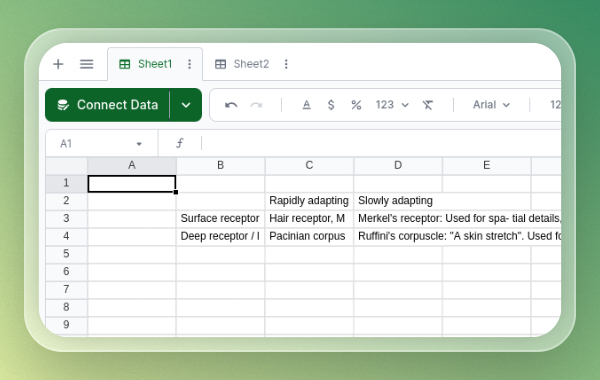Open the Arial font dropdown
The height and width of the screenshot is (380, 600).
491,105
